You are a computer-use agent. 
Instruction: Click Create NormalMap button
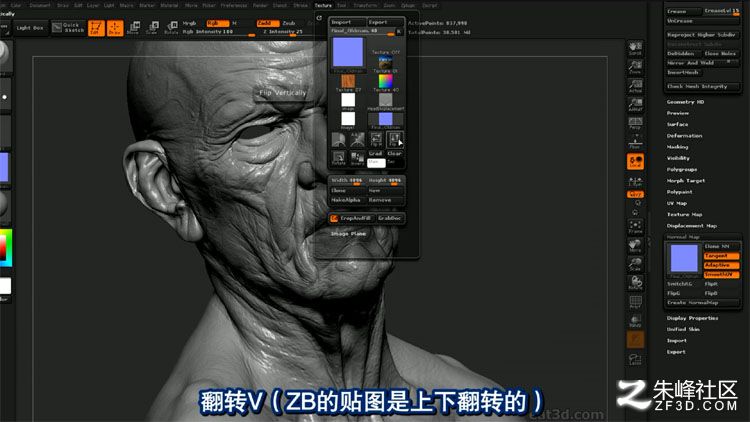(703, 303)
